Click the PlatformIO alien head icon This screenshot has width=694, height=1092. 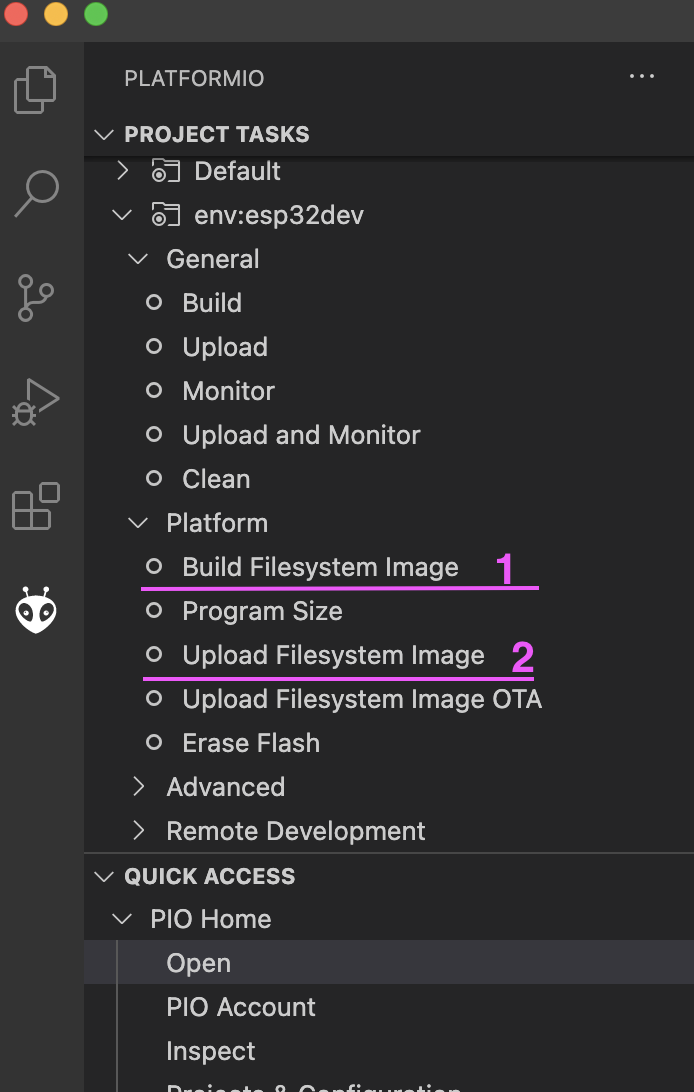tap(36, 609)
